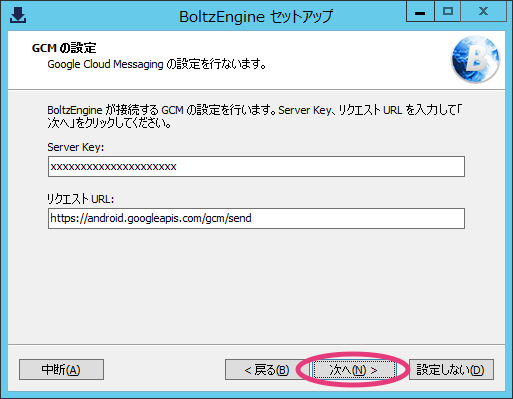513x399 pixels.
Task: Maximize the BoltzEngine setup window
Action: pyautogui.click(x=448, y=12)
